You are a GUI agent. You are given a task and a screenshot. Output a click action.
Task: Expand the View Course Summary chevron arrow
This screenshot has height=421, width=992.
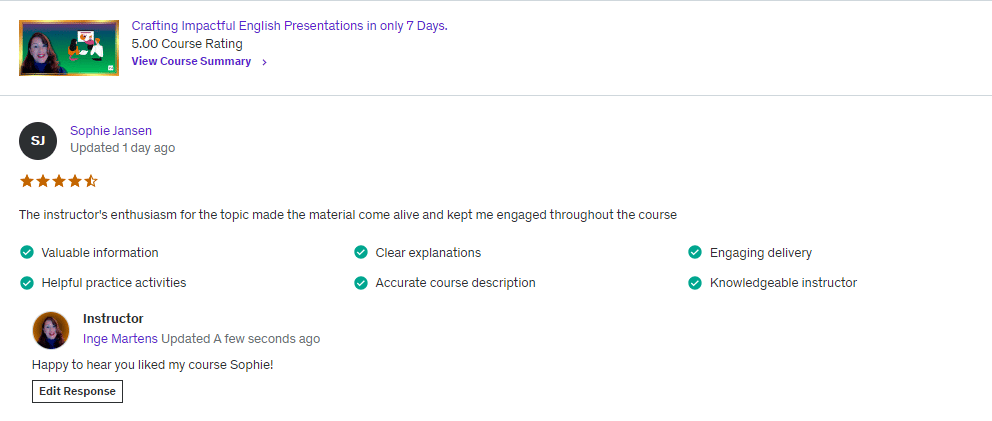coord(264,62)
